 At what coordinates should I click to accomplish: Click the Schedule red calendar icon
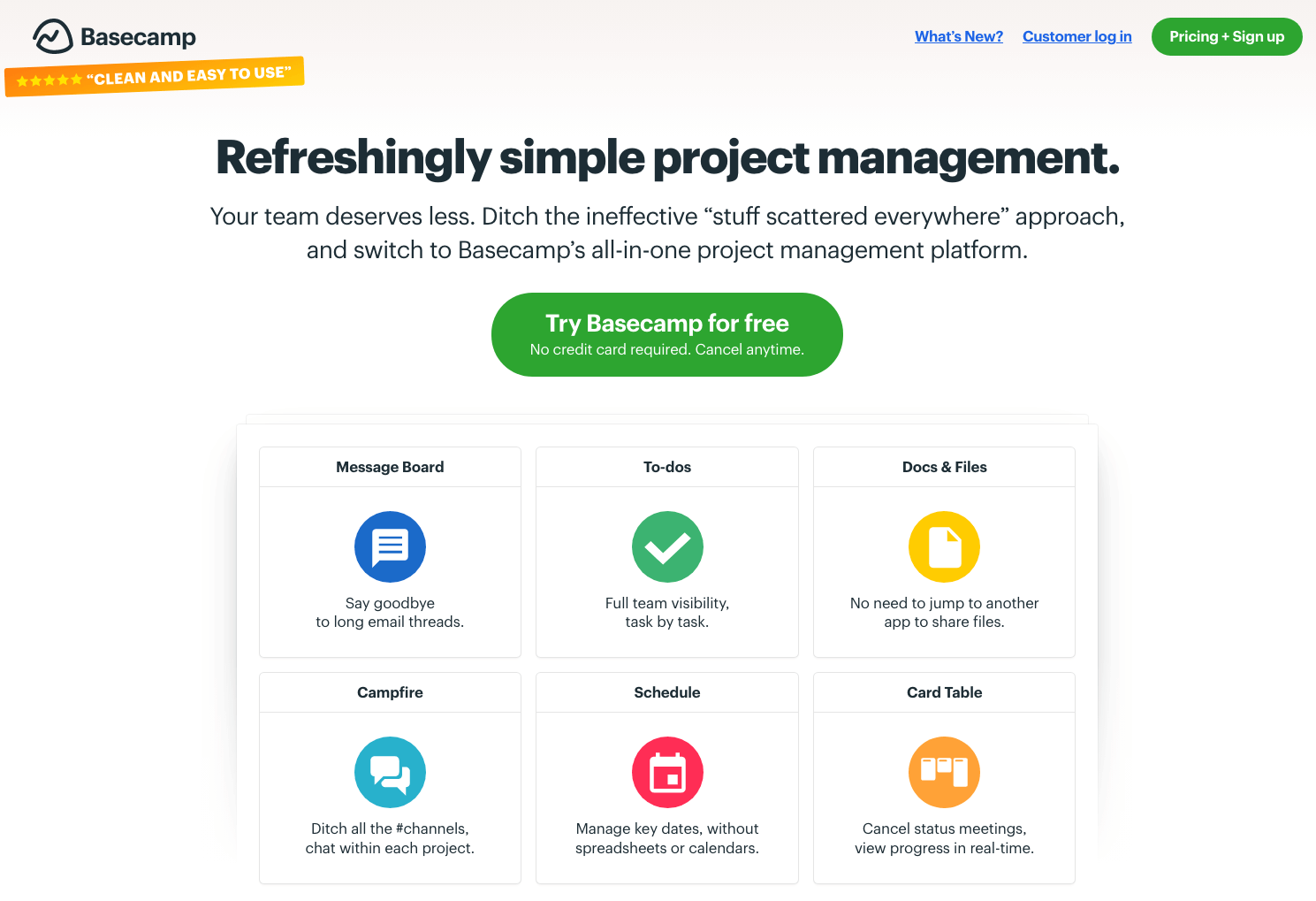[x=667, y=772]
